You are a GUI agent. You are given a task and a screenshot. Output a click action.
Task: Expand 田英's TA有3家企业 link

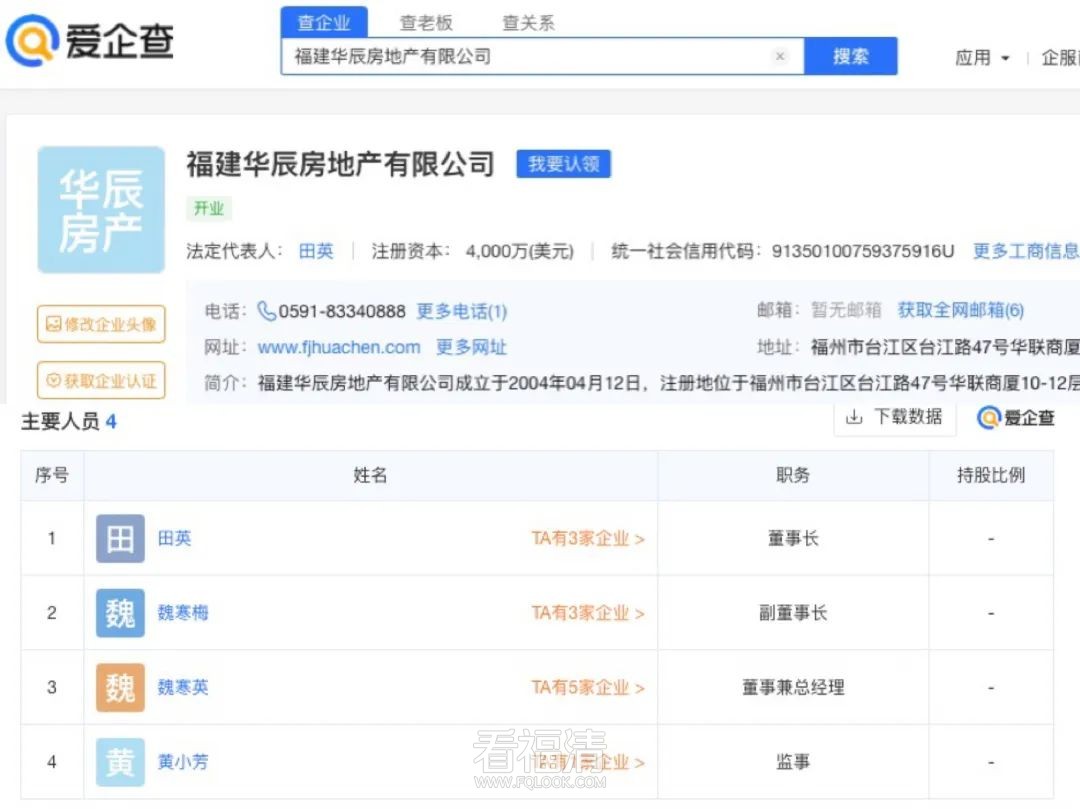click(x=587, y=539)
